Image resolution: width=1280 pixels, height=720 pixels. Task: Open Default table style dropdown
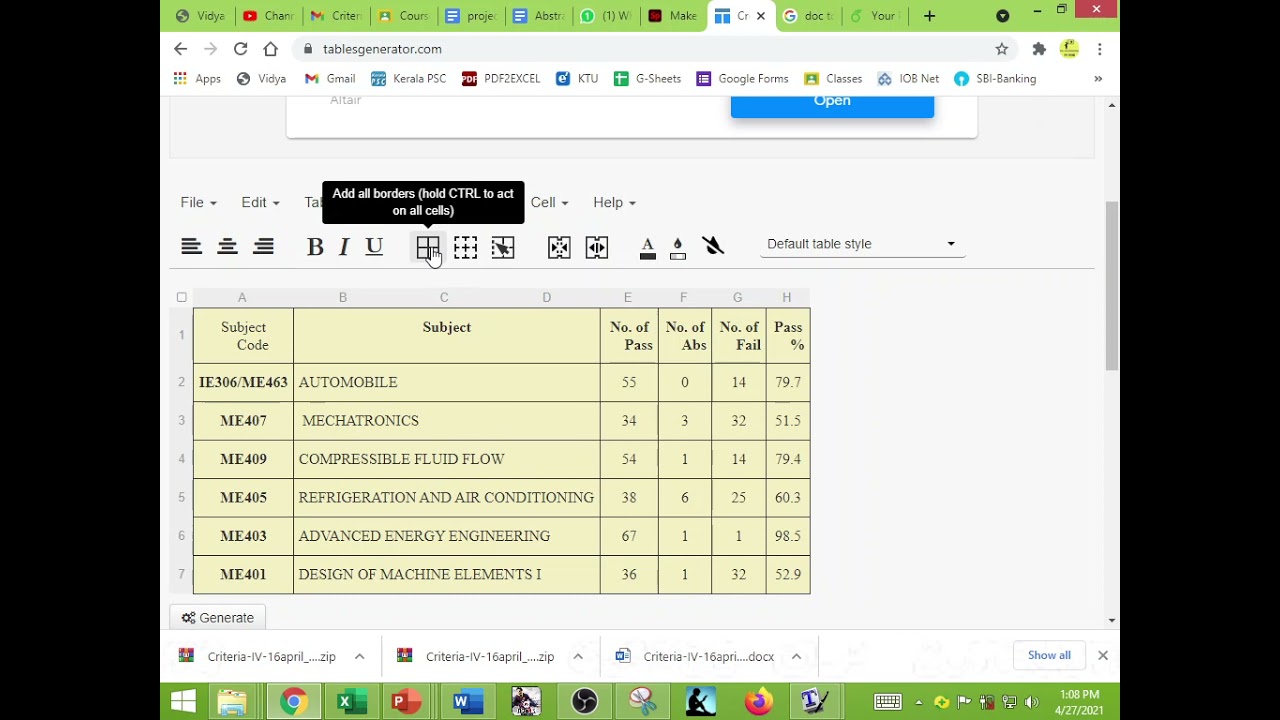(862, 244)
